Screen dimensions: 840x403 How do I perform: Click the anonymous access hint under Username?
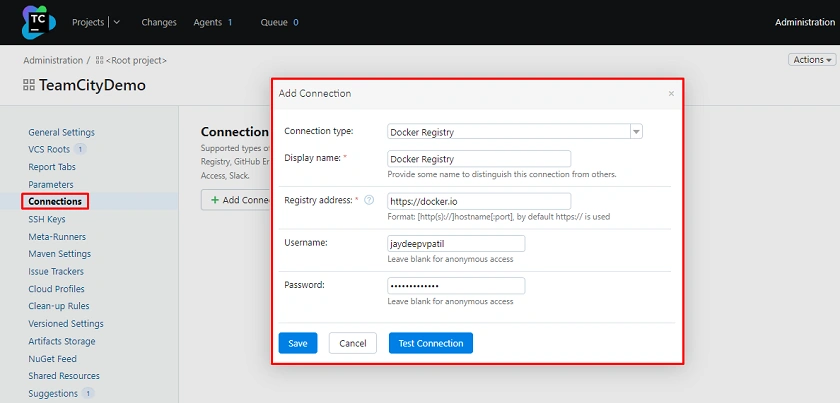[x=450, y=259]
